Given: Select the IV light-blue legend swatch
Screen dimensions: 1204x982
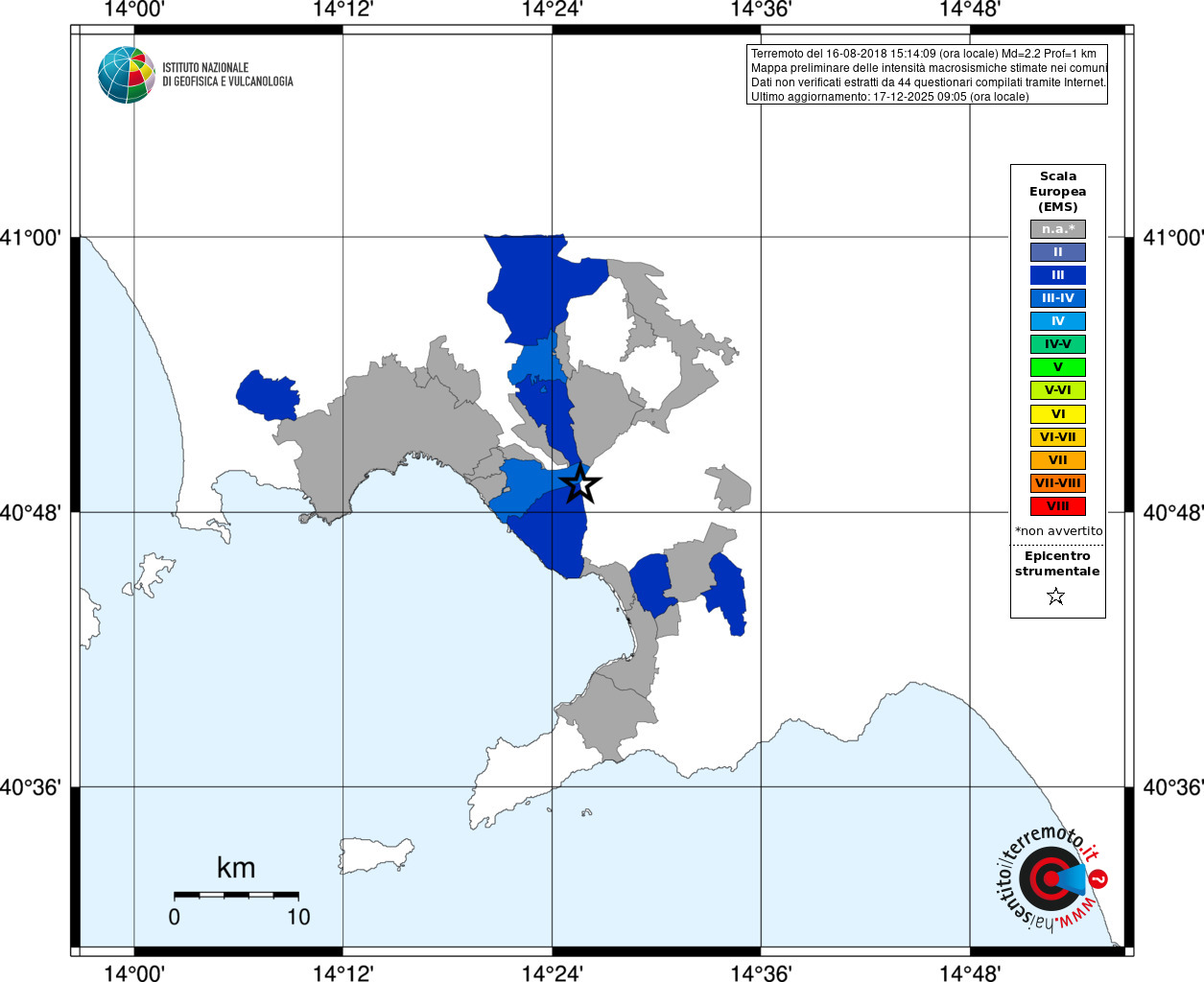Looking at the screenshot, I should [1058, 321].
